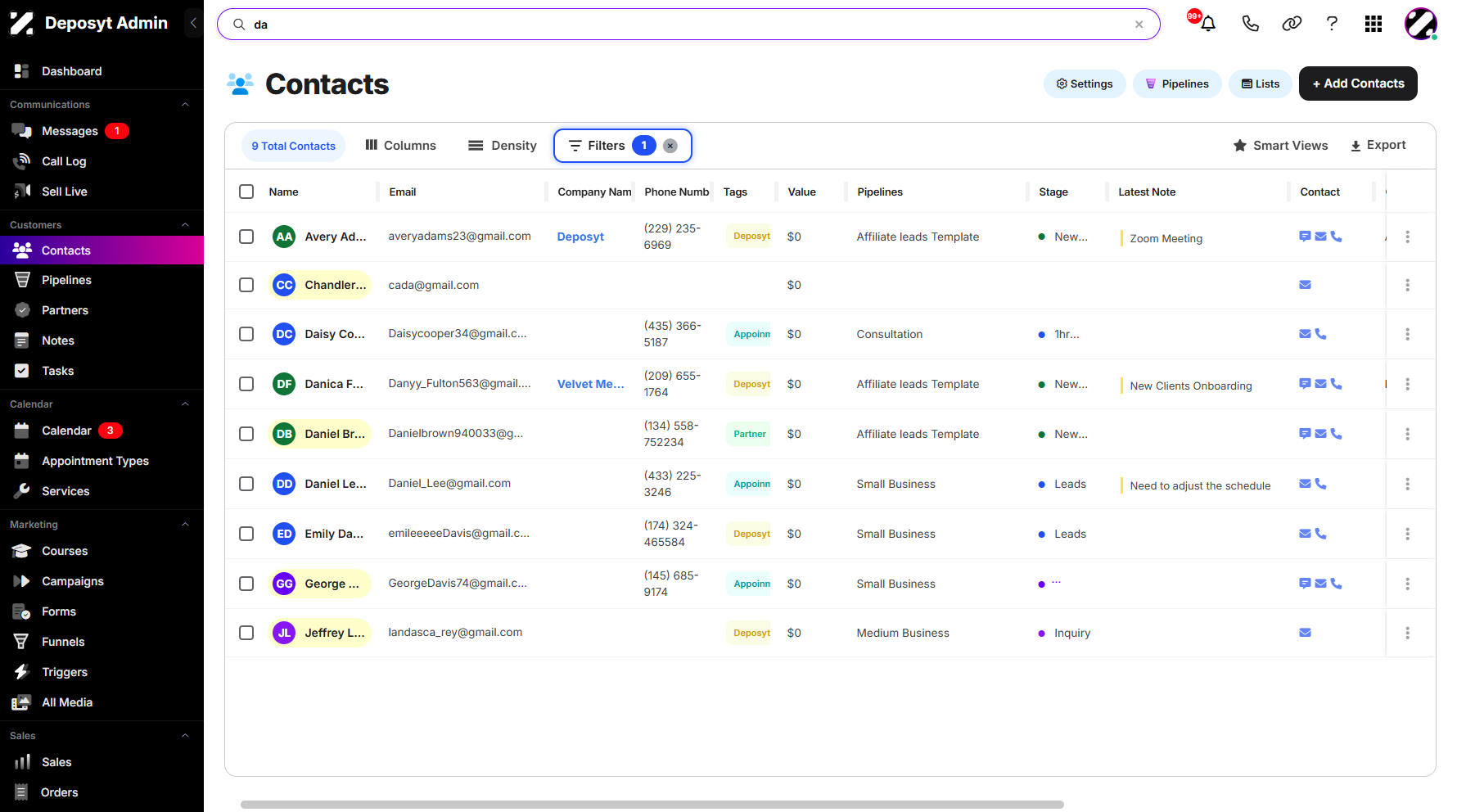Screen dimensions: 1457x812
Task: Click chat icon for George row
Action: pos(1305,584)
